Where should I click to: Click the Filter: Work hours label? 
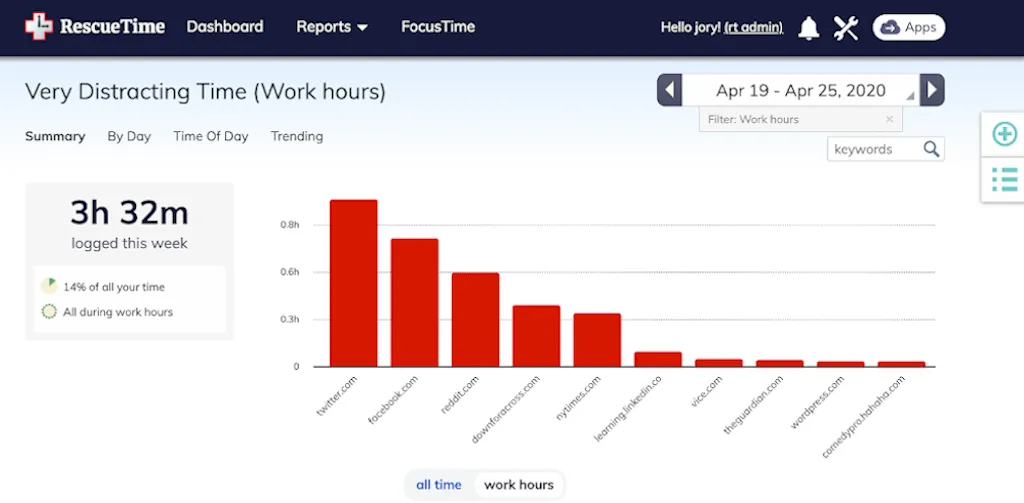753,120
